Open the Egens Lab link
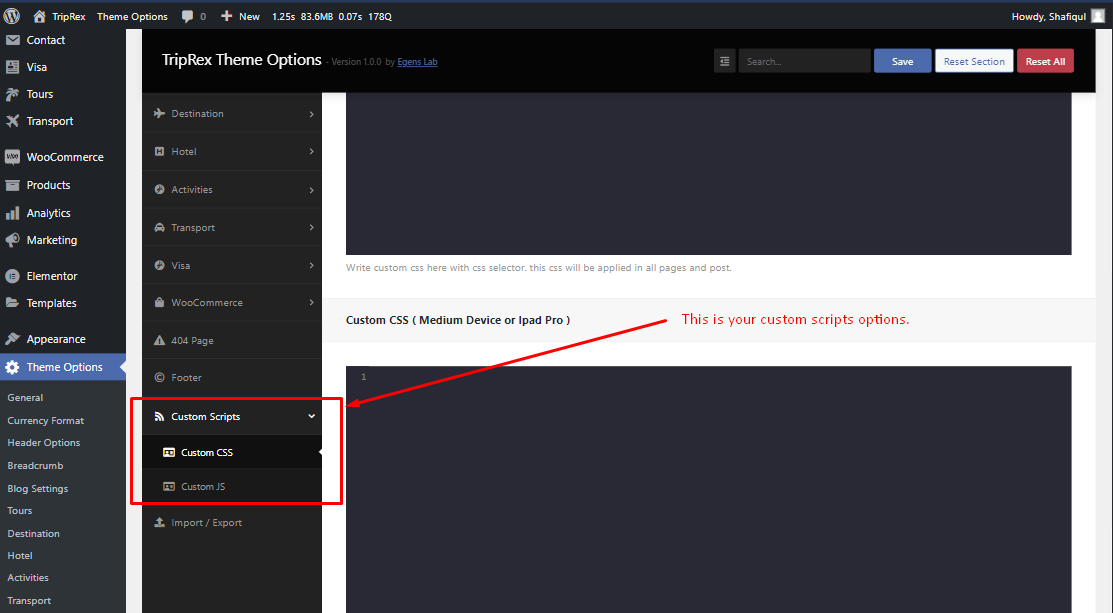Image resolution: width=1113 pixels, height=613 pixels. (417, 62)
